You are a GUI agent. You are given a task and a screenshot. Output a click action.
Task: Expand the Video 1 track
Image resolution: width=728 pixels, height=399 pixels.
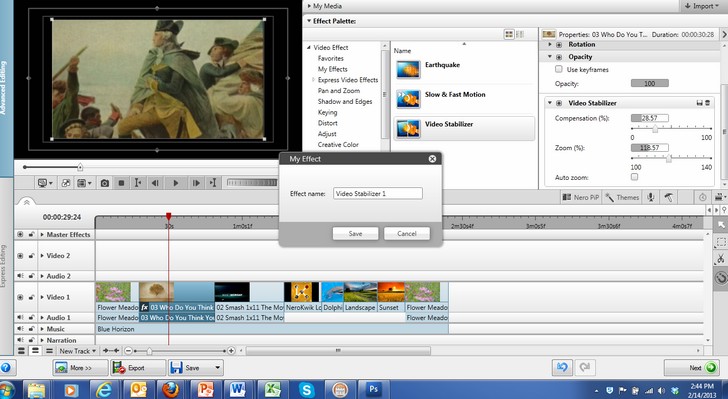point(42,297)
